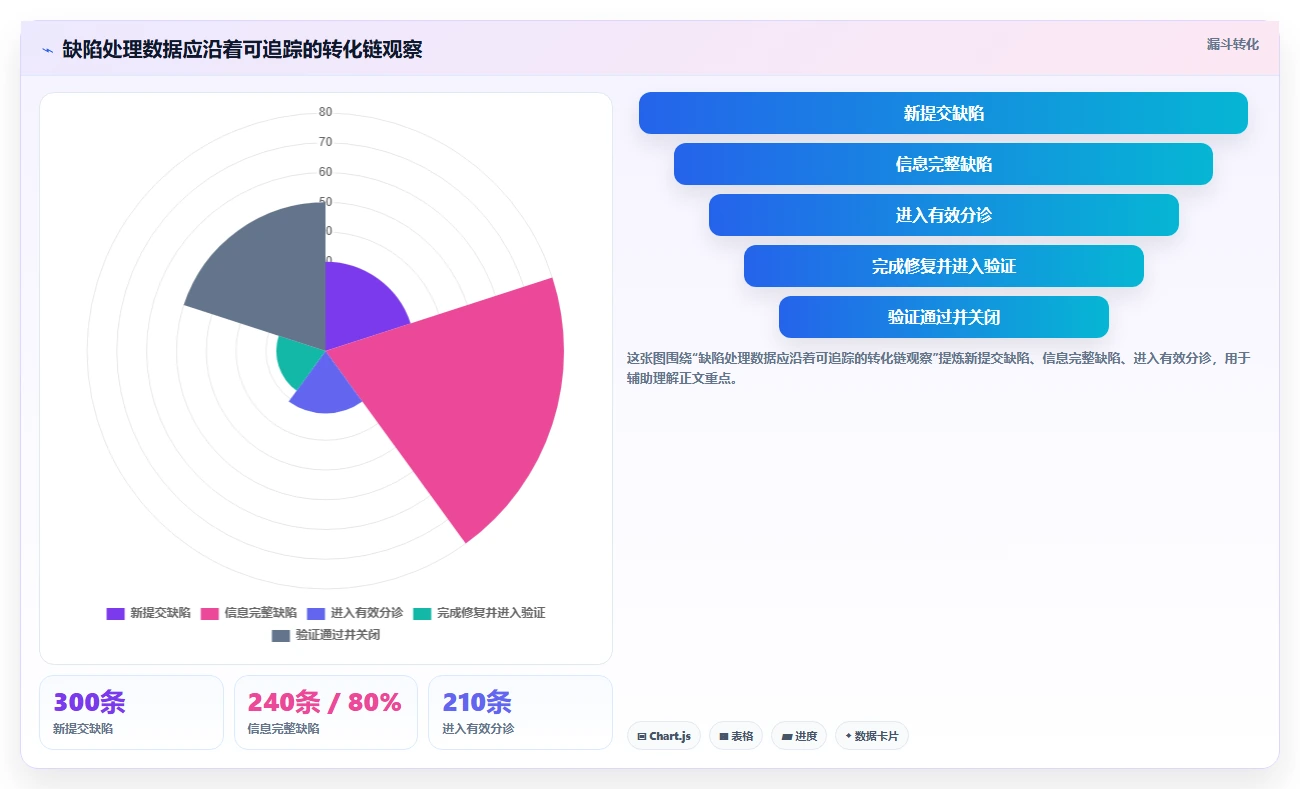Select the 完成修复并进入验证 funnel bar
The height and width of the screenshot is (789, 1300).
(x=943, y=266)
